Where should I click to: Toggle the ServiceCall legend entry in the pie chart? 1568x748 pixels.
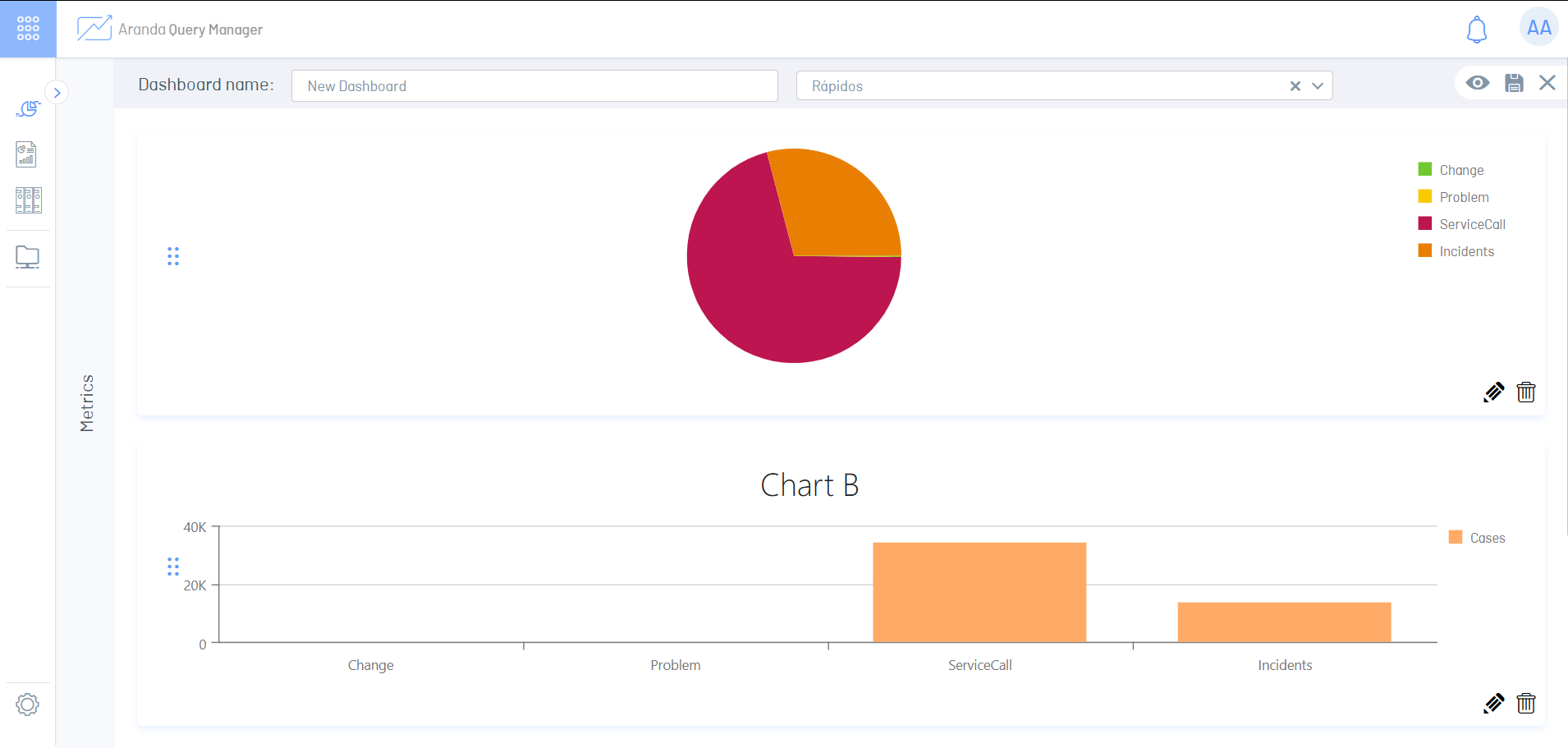pos(1471,224)
